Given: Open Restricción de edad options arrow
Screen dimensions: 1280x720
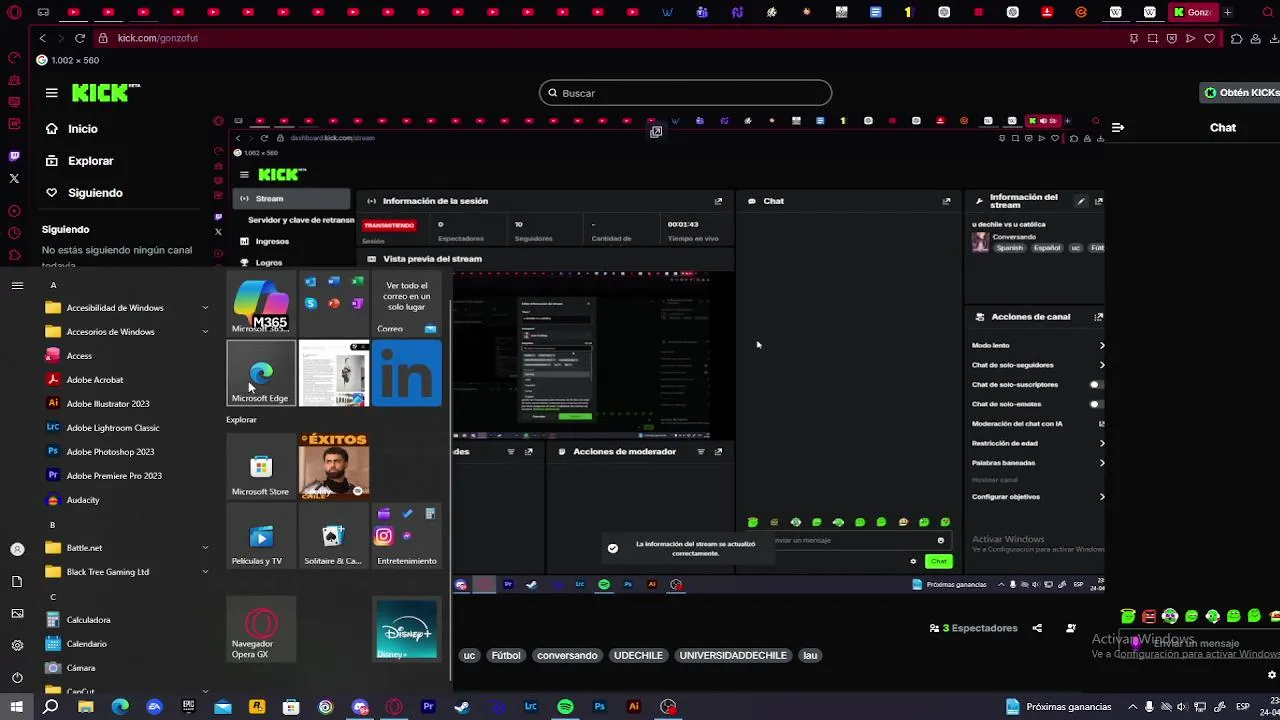Looking at the screenshot, I should [1101, 443].
